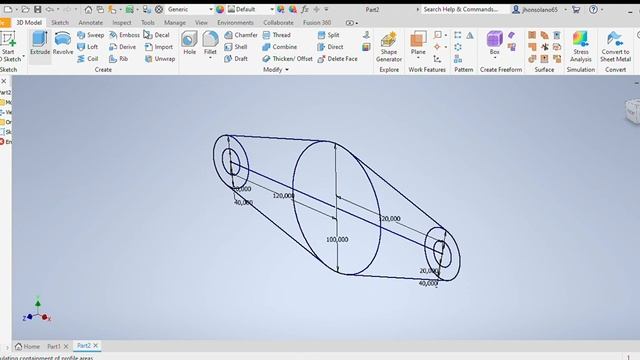640x360 pixels.
Task: Click the appearance color wheel swatch
Action: pos(220,9)
